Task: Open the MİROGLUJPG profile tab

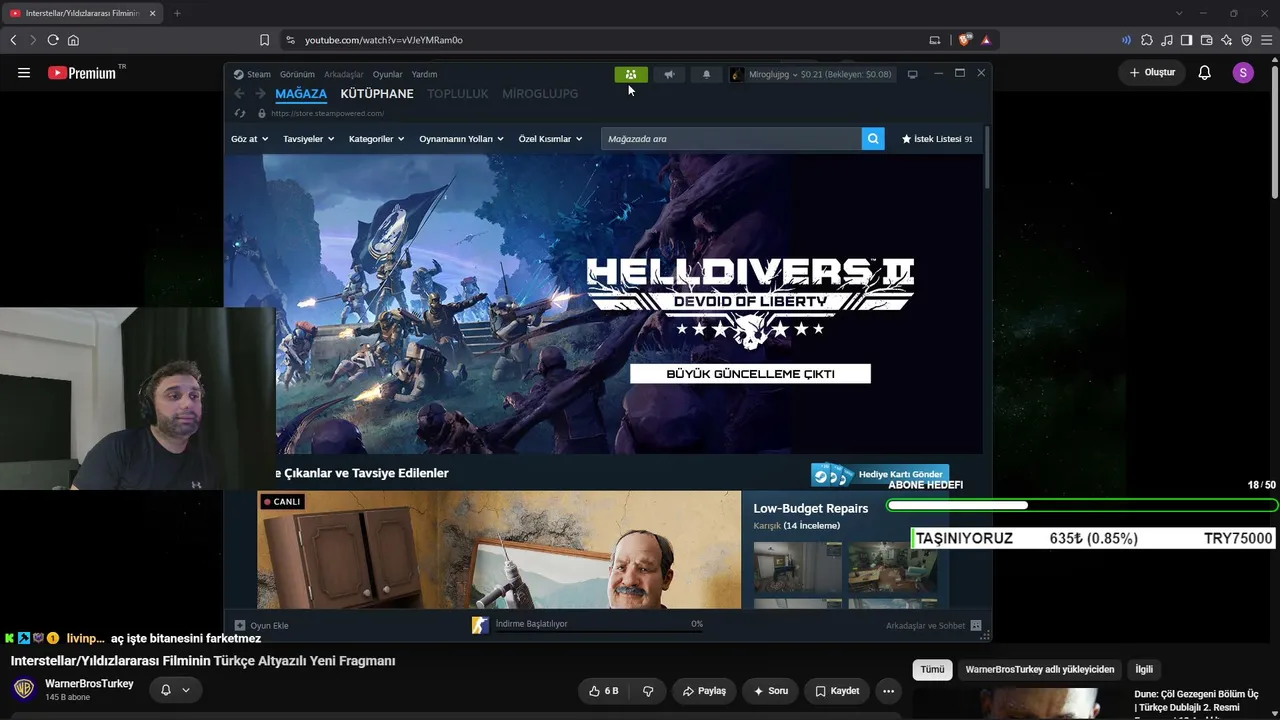Action: click(540, 94)
